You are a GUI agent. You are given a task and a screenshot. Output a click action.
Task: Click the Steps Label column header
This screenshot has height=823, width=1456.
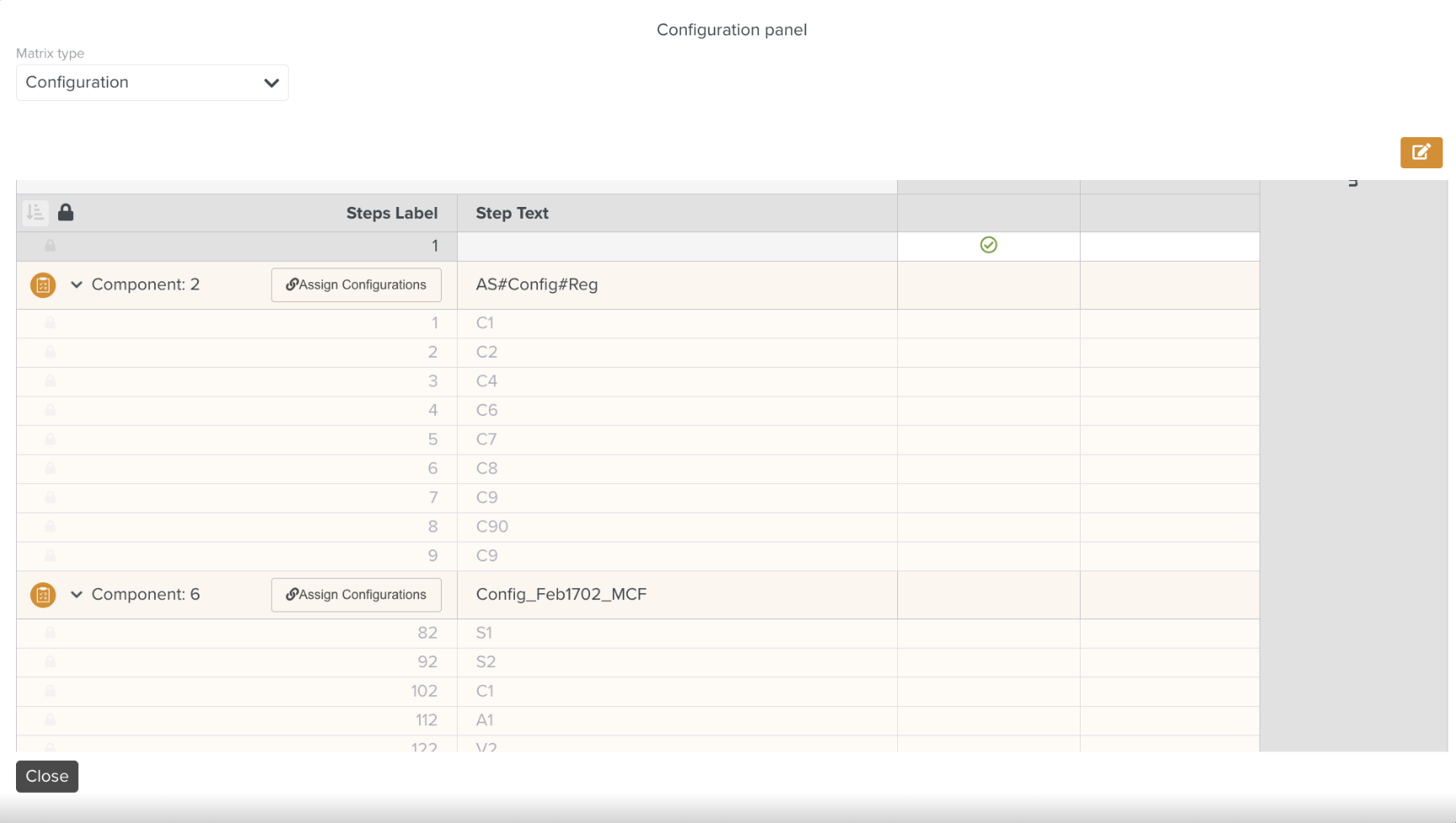(391, 214)
